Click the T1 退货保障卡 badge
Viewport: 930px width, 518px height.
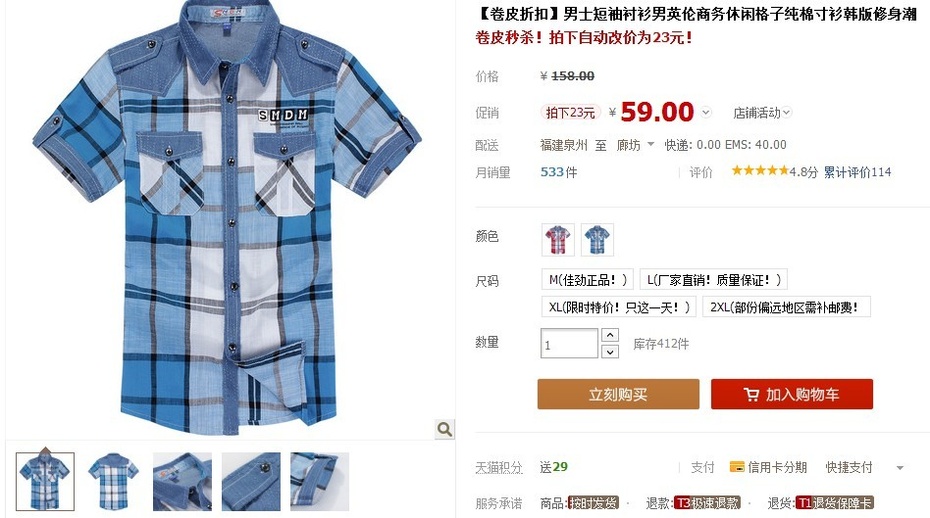coord(834,503)
